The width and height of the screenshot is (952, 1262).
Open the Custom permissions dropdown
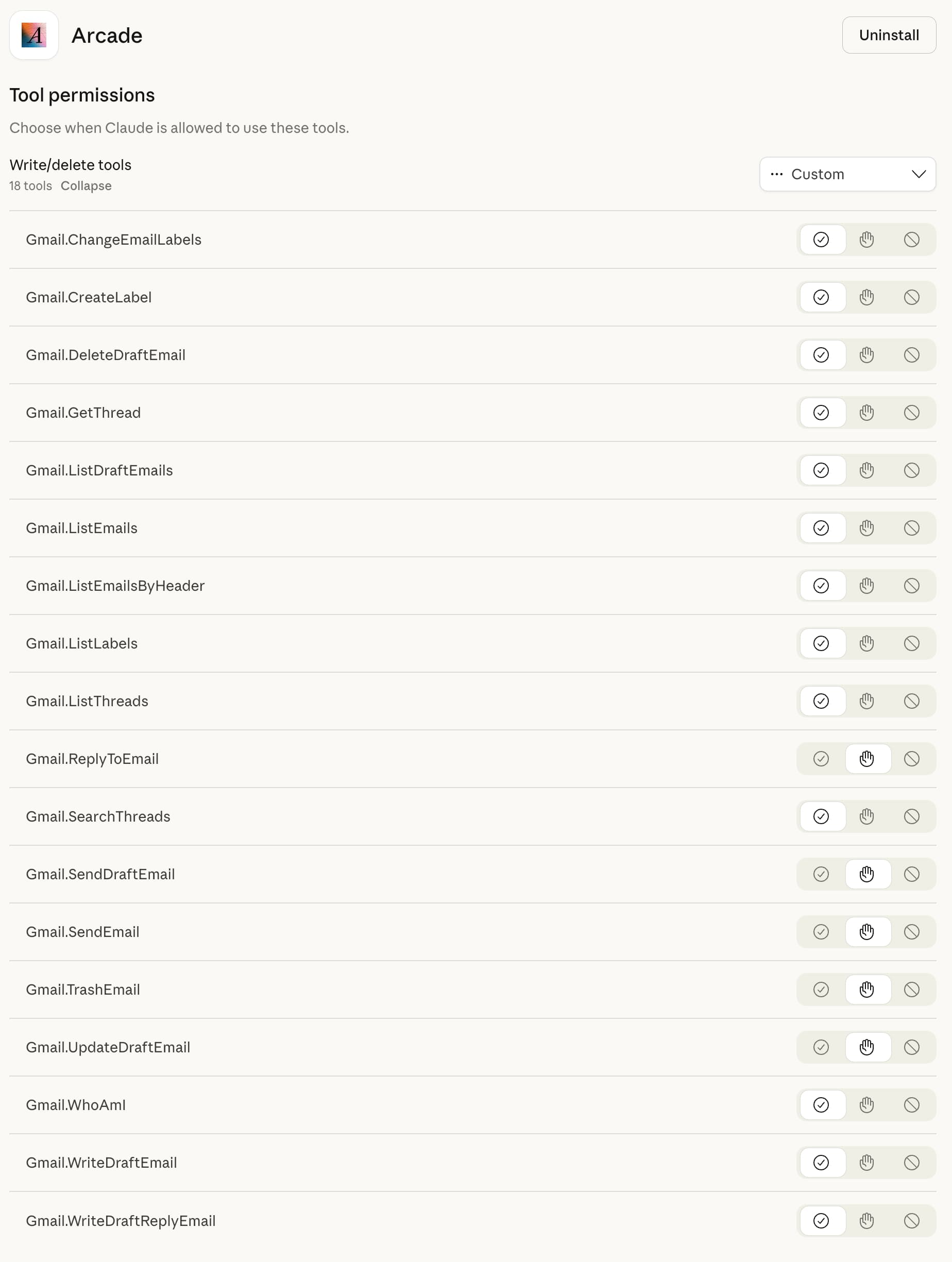(x=847, y=174)
